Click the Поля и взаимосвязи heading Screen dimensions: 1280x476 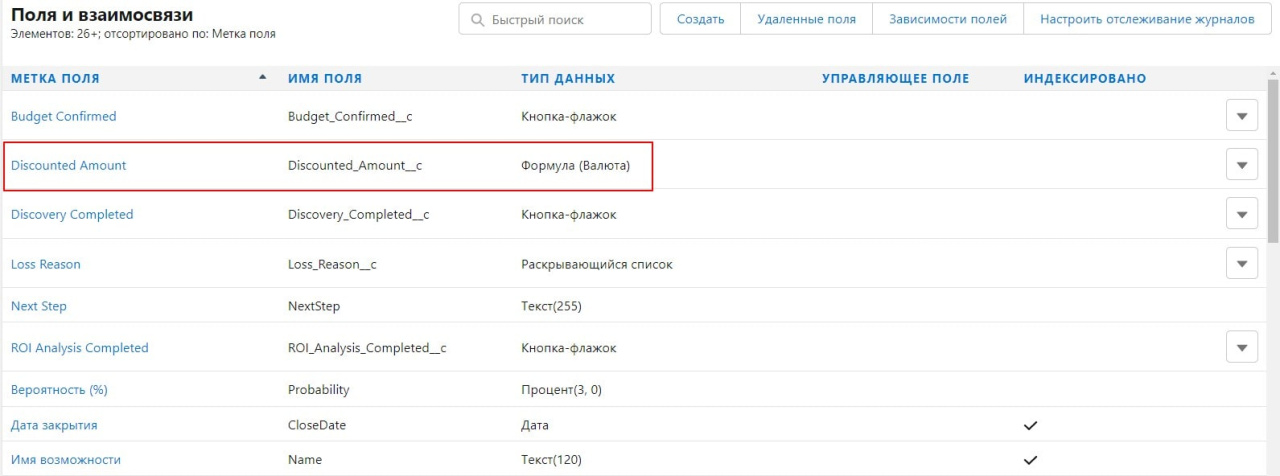[x=102, y=15]
